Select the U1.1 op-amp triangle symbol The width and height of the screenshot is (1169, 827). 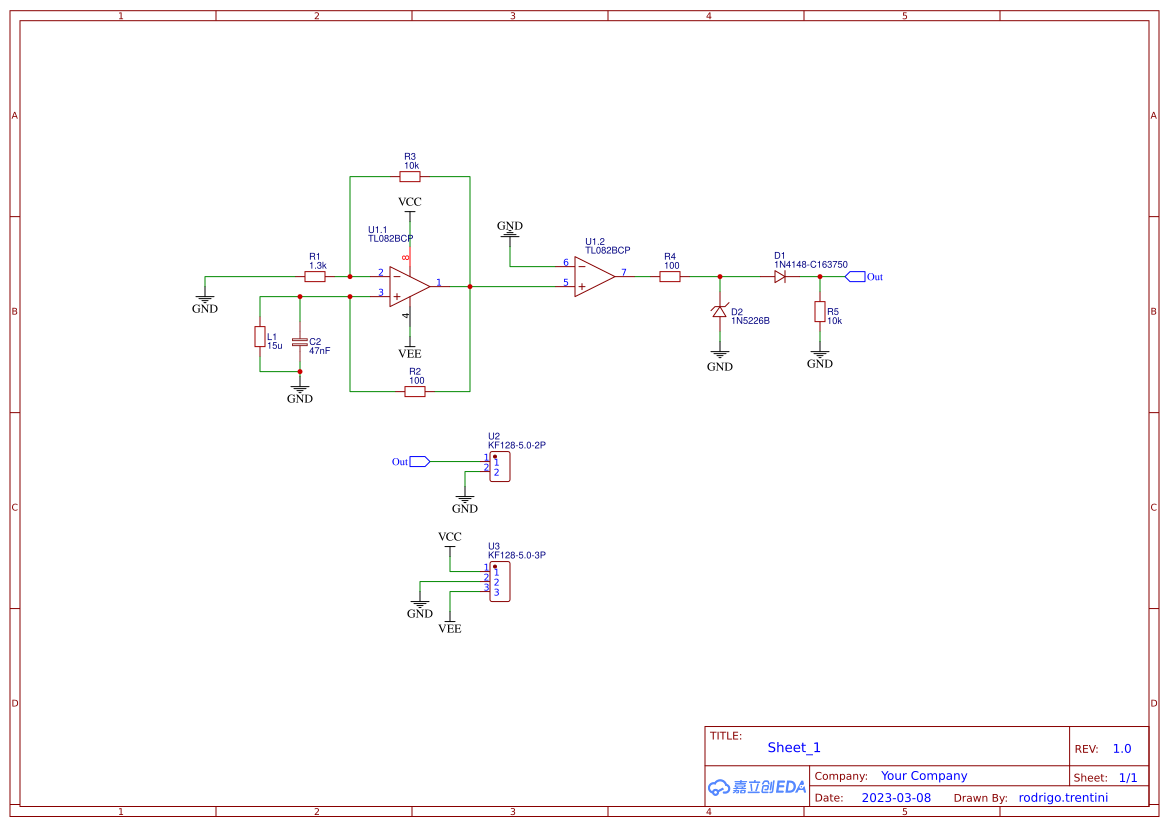coord(409,286)
